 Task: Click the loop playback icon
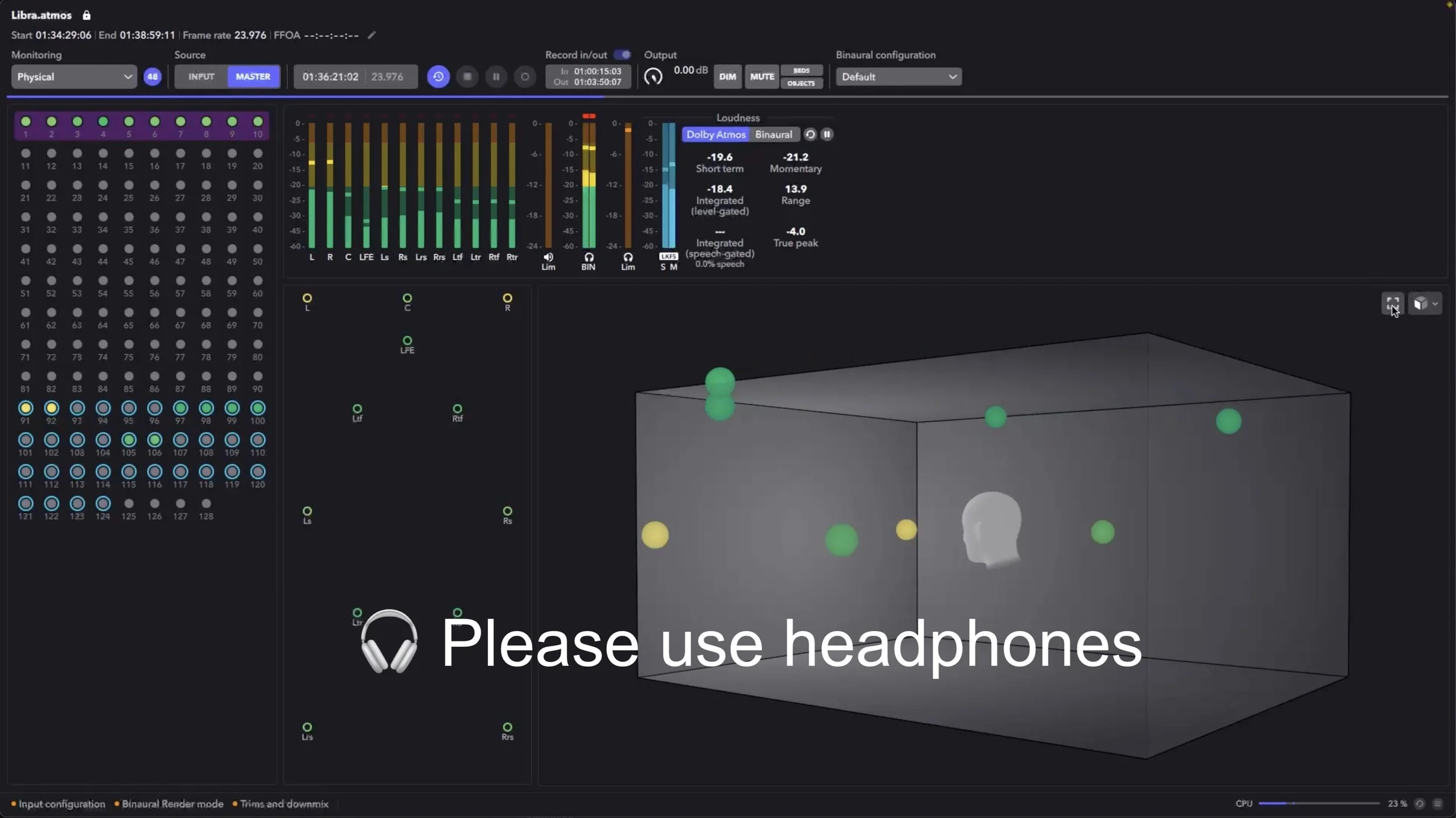click(438, 77)
